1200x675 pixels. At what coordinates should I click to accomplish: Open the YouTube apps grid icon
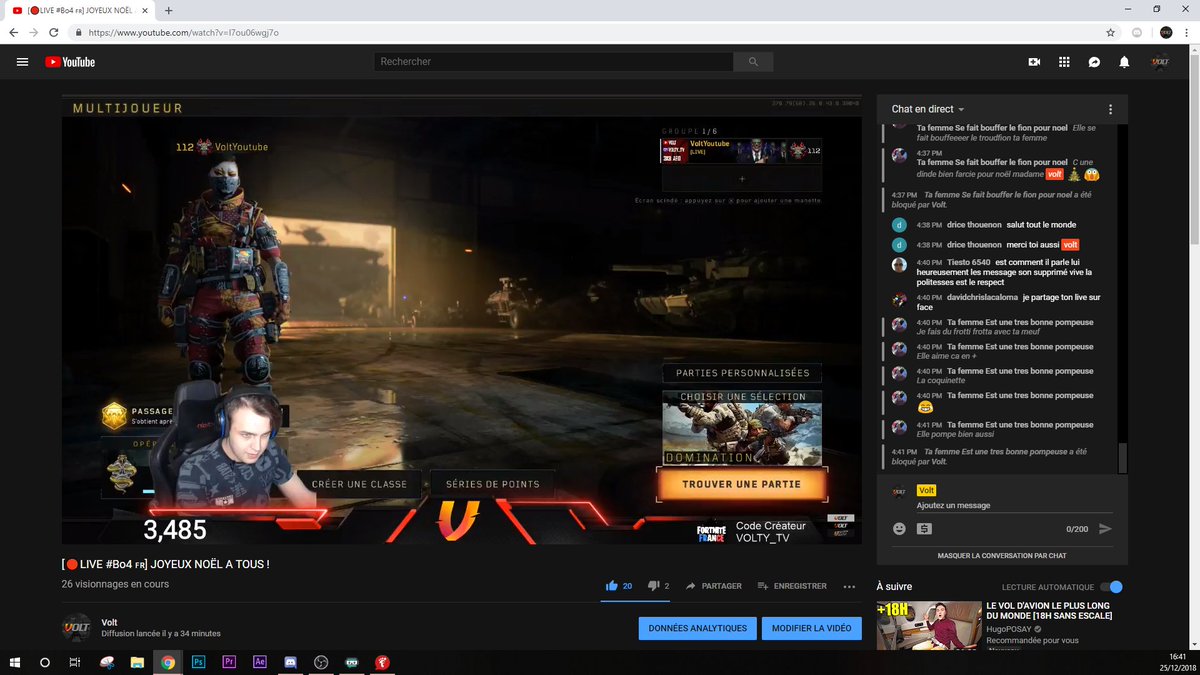1064,62
